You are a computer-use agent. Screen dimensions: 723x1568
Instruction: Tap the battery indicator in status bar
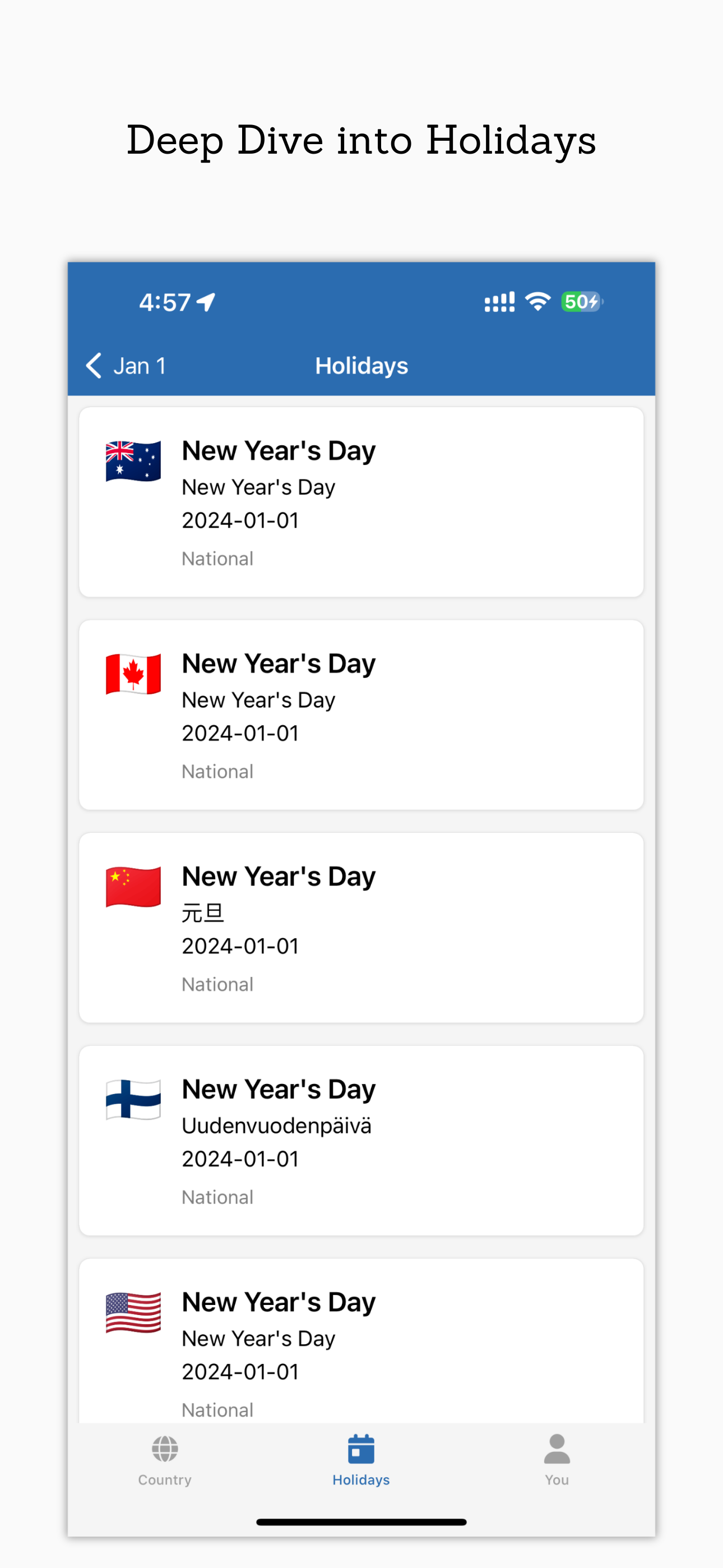582,302
